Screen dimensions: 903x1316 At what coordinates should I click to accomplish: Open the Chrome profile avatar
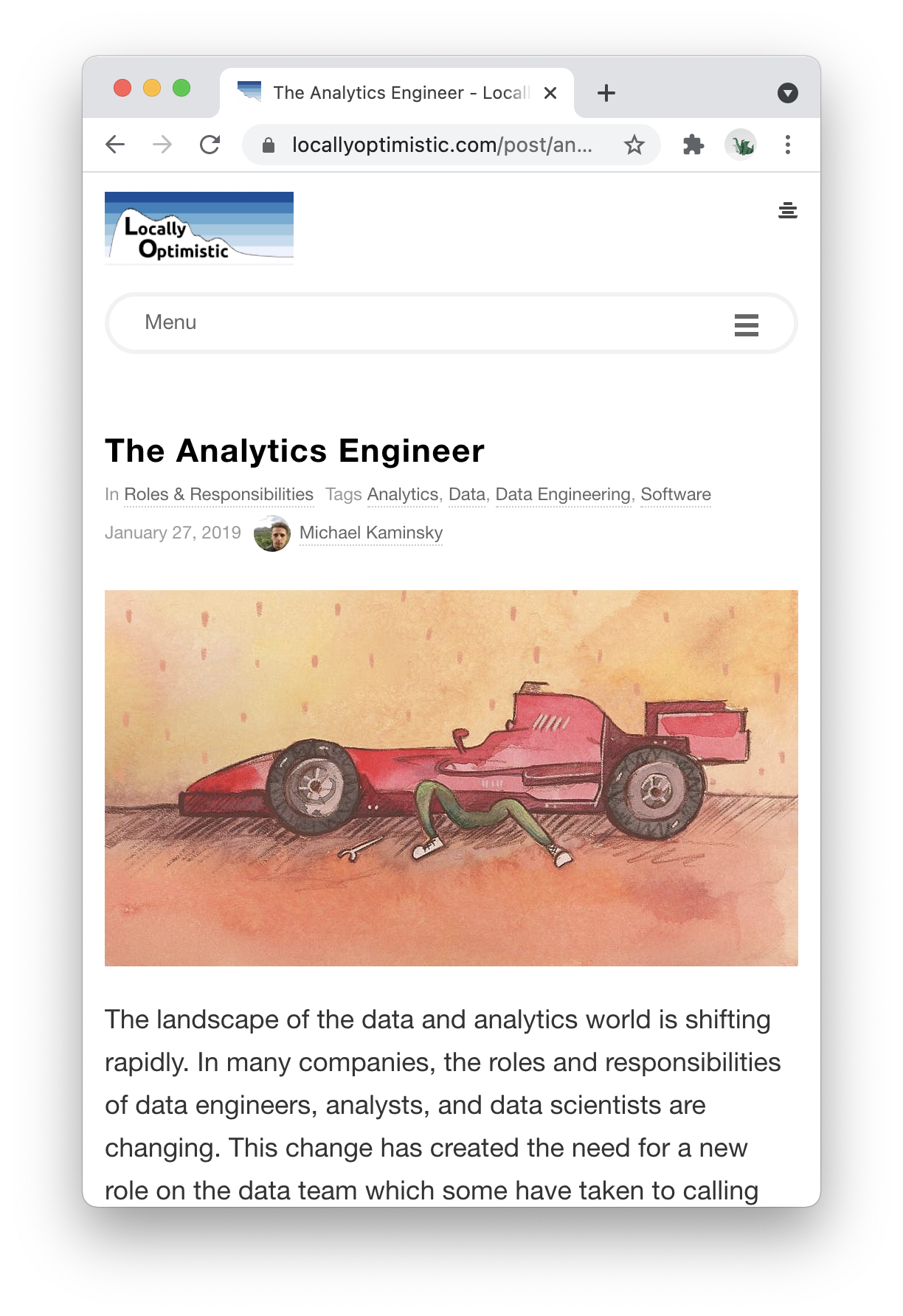pyautogui.click(x=741, y=145)
